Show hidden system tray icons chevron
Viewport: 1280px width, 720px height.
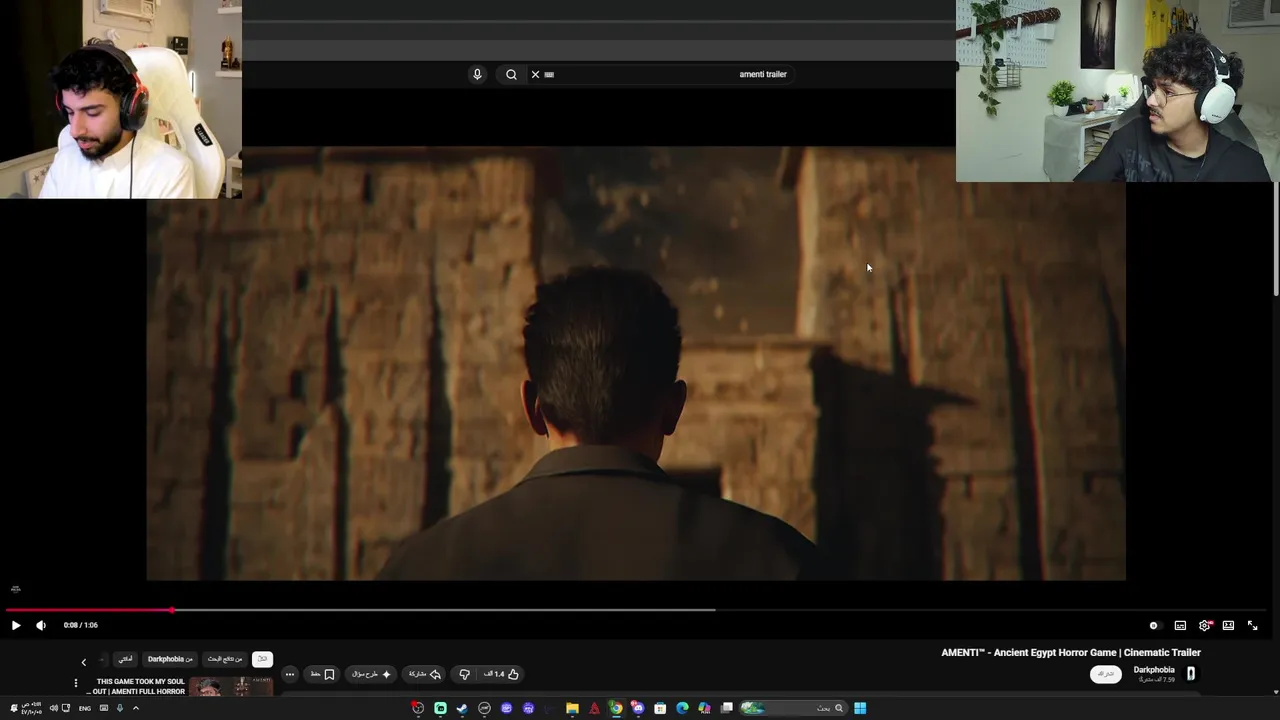[136, 708]
